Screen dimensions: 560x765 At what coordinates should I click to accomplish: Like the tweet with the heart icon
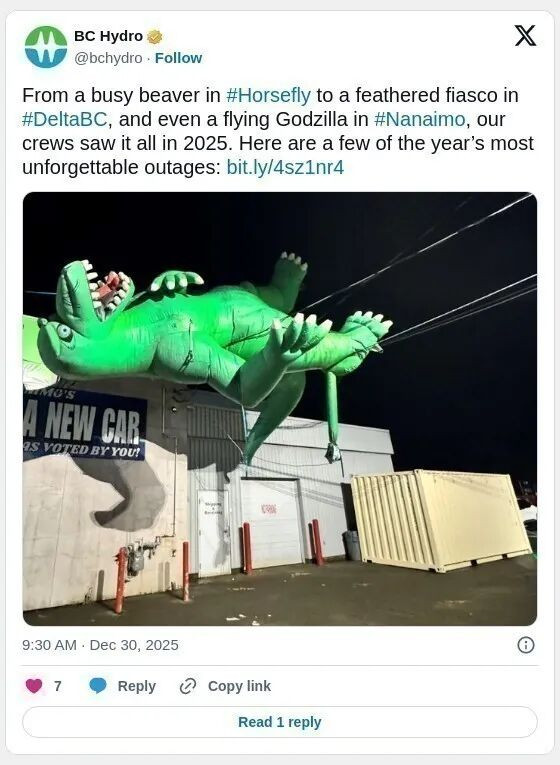point(34,686)
